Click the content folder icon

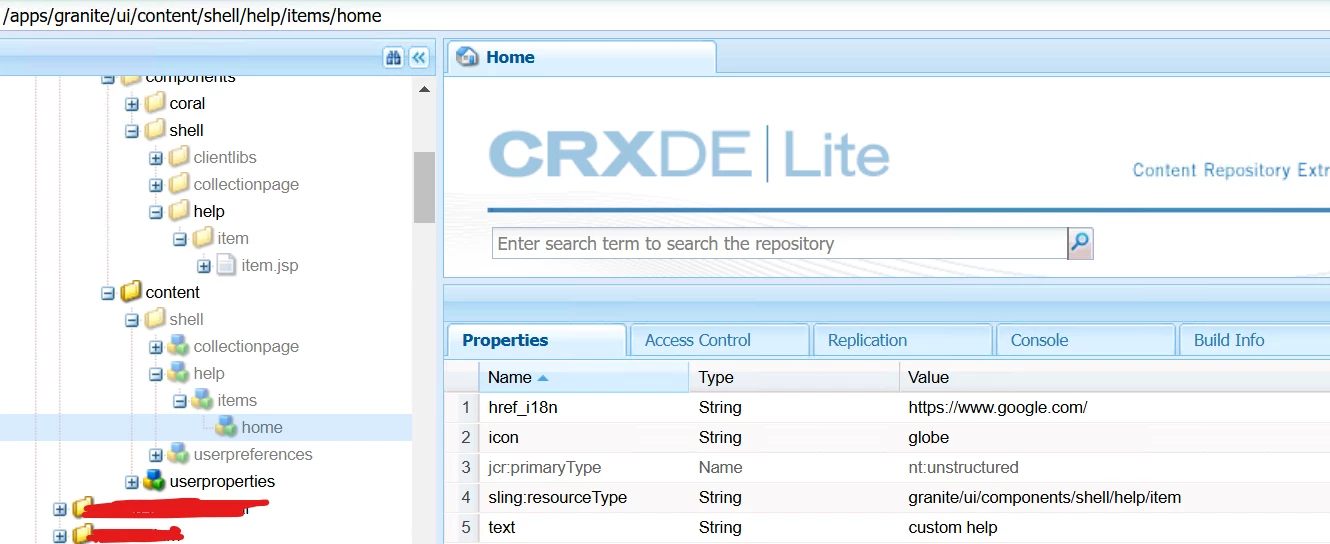click(x=130, y=292)
